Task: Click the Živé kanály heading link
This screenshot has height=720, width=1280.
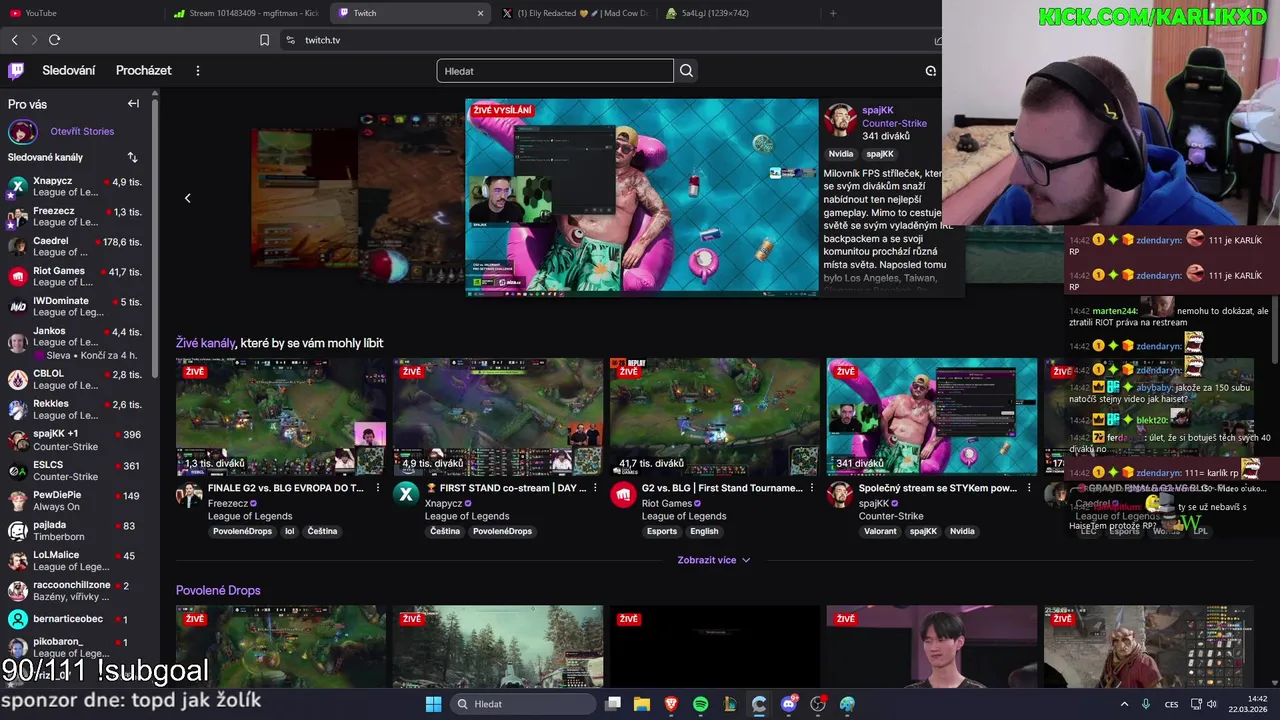Action: pos(206,343)
